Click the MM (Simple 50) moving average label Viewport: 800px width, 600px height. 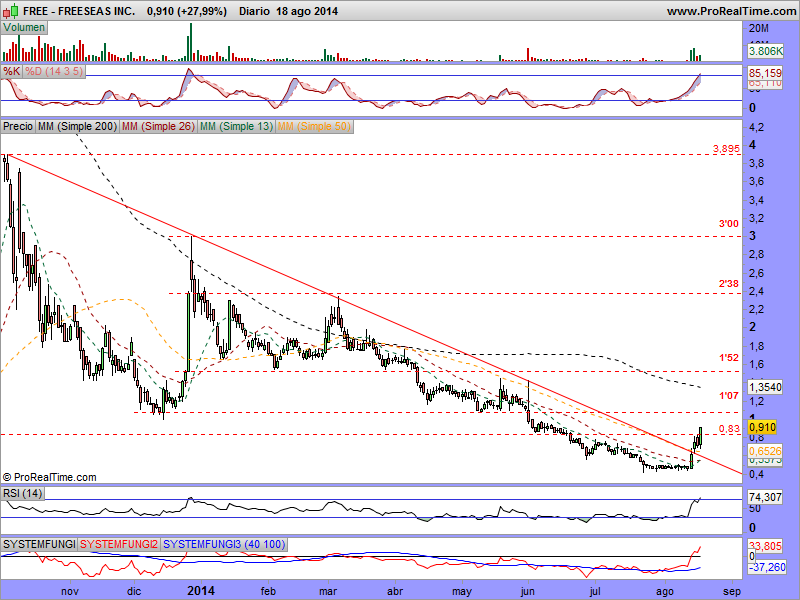(314, 127)
